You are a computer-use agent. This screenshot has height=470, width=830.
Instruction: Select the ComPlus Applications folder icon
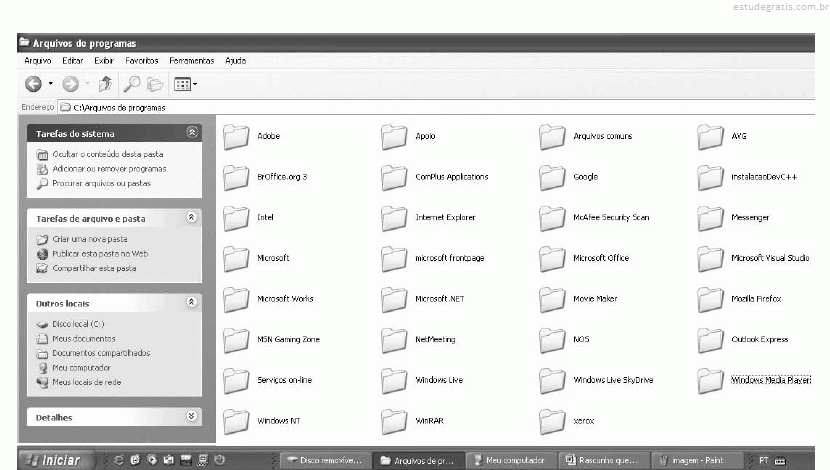point(394,177)
